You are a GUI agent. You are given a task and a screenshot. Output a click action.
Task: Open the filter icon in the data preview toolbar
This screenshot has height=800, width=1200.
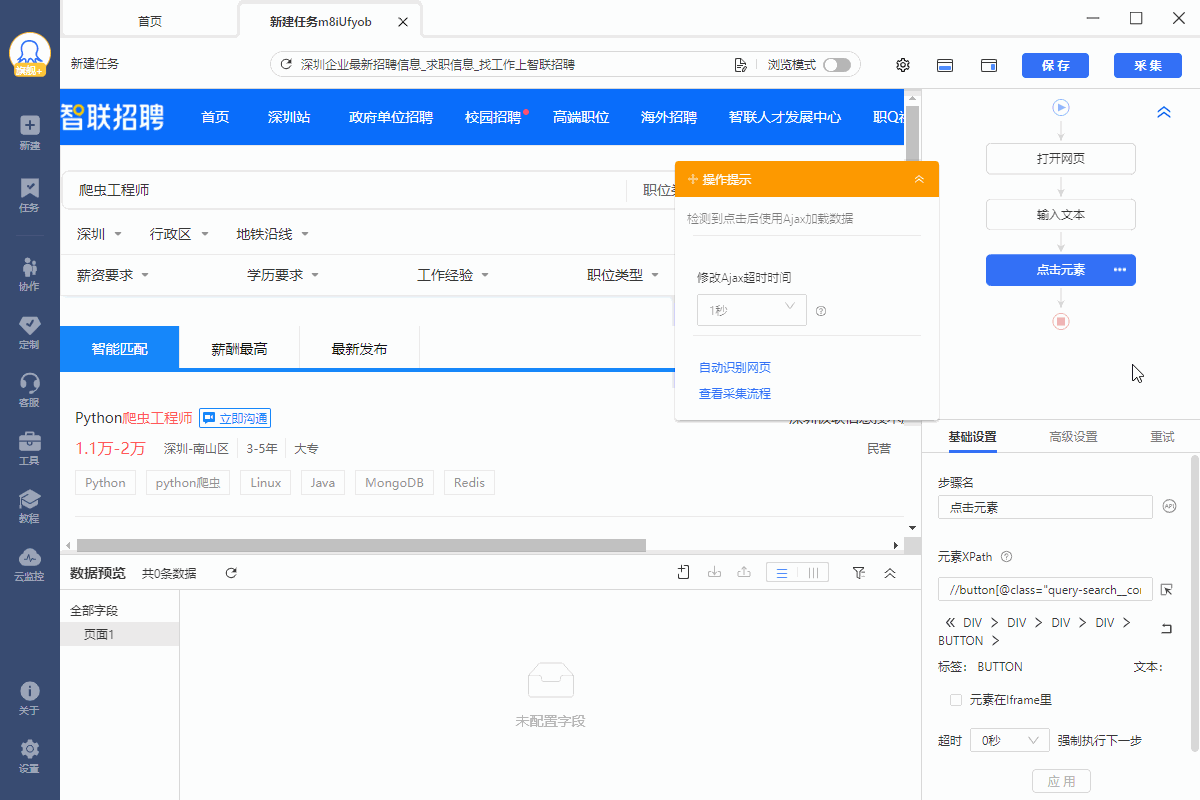coord(858,573)
